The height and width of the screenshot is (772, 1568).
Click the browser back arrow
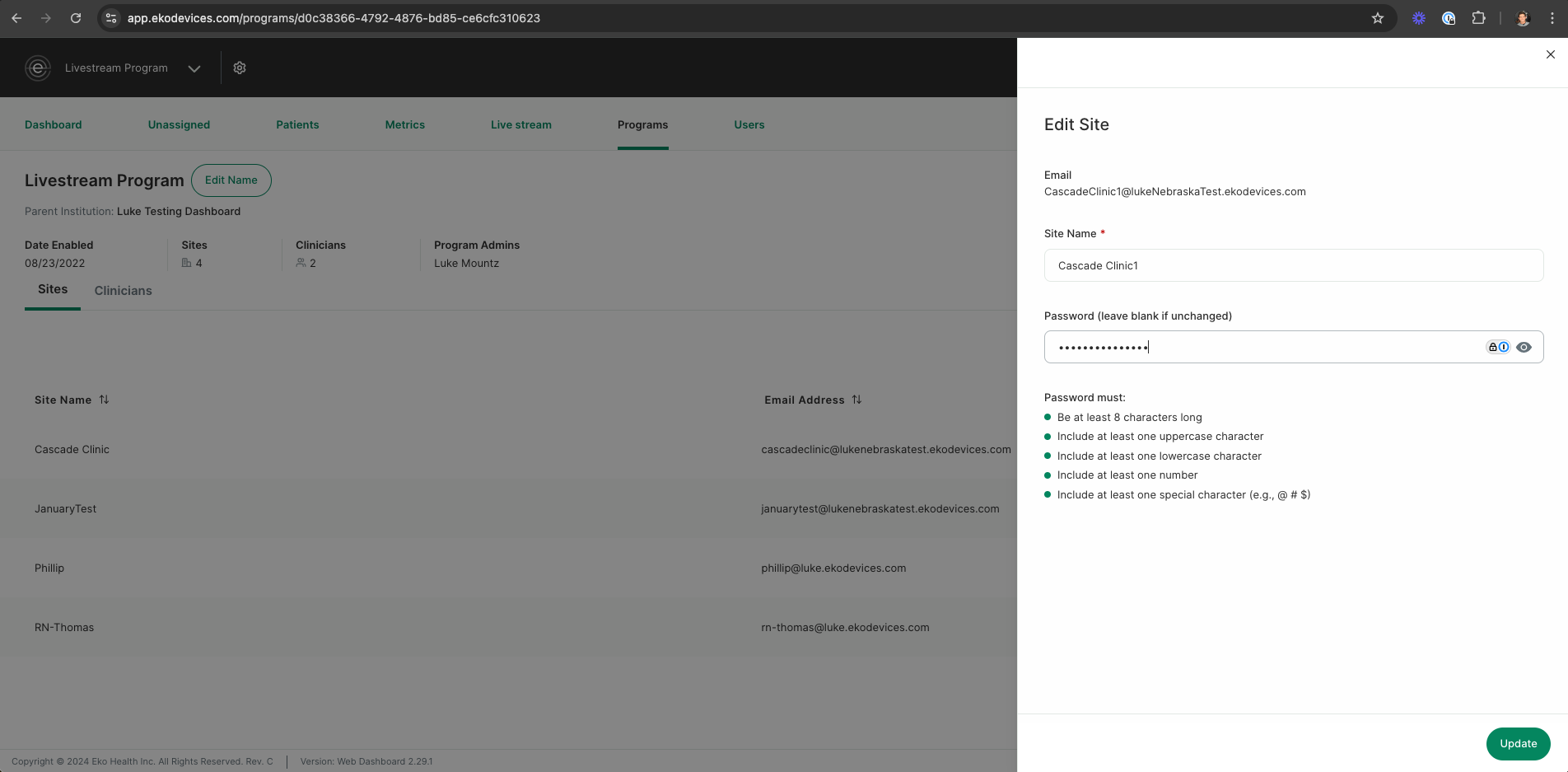click(x=16, y=18)
